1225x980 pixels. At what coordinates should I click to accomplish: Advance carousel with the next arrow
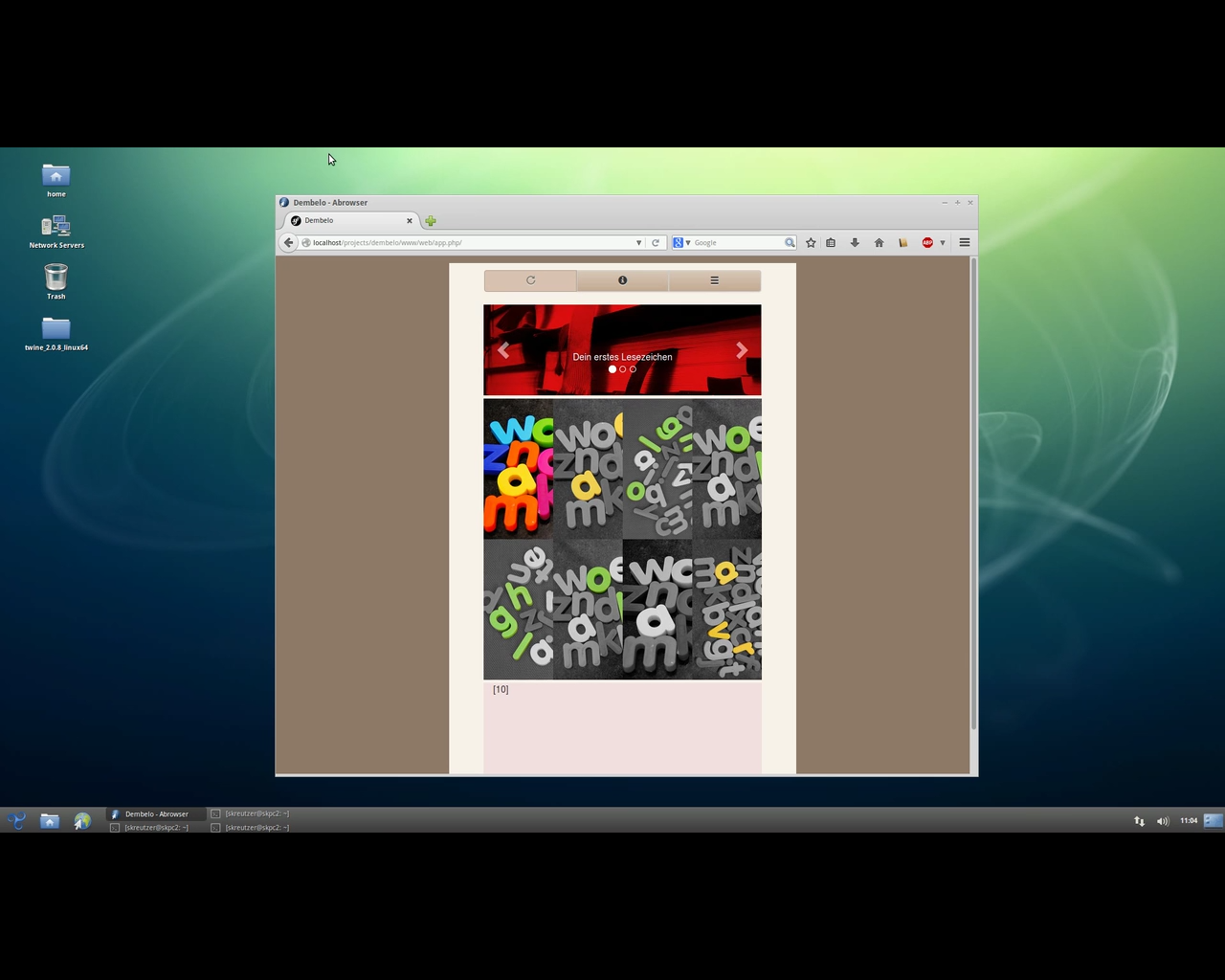(742, 351)
